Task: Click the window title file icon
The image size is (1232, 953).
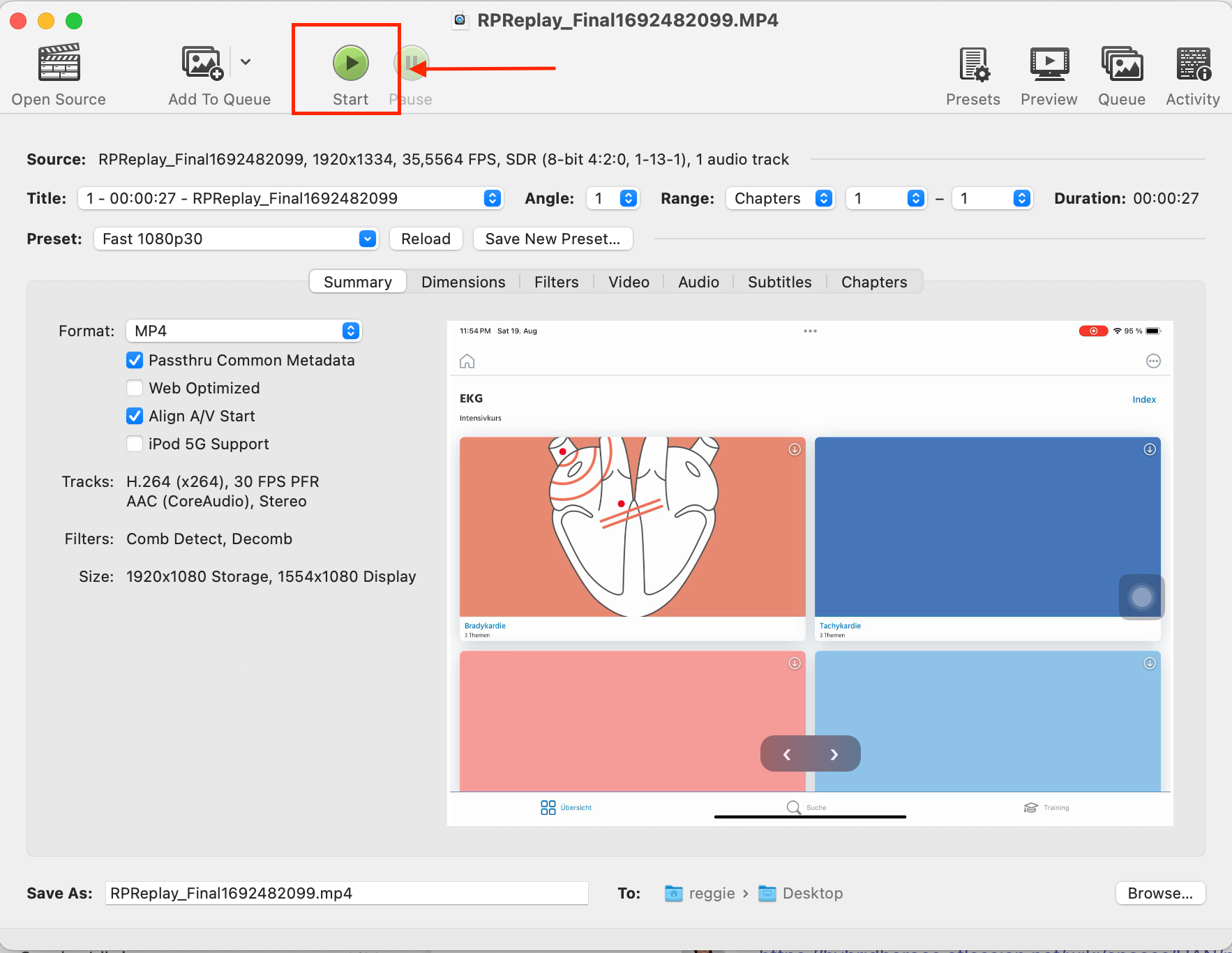Action: tap(460, 20)
